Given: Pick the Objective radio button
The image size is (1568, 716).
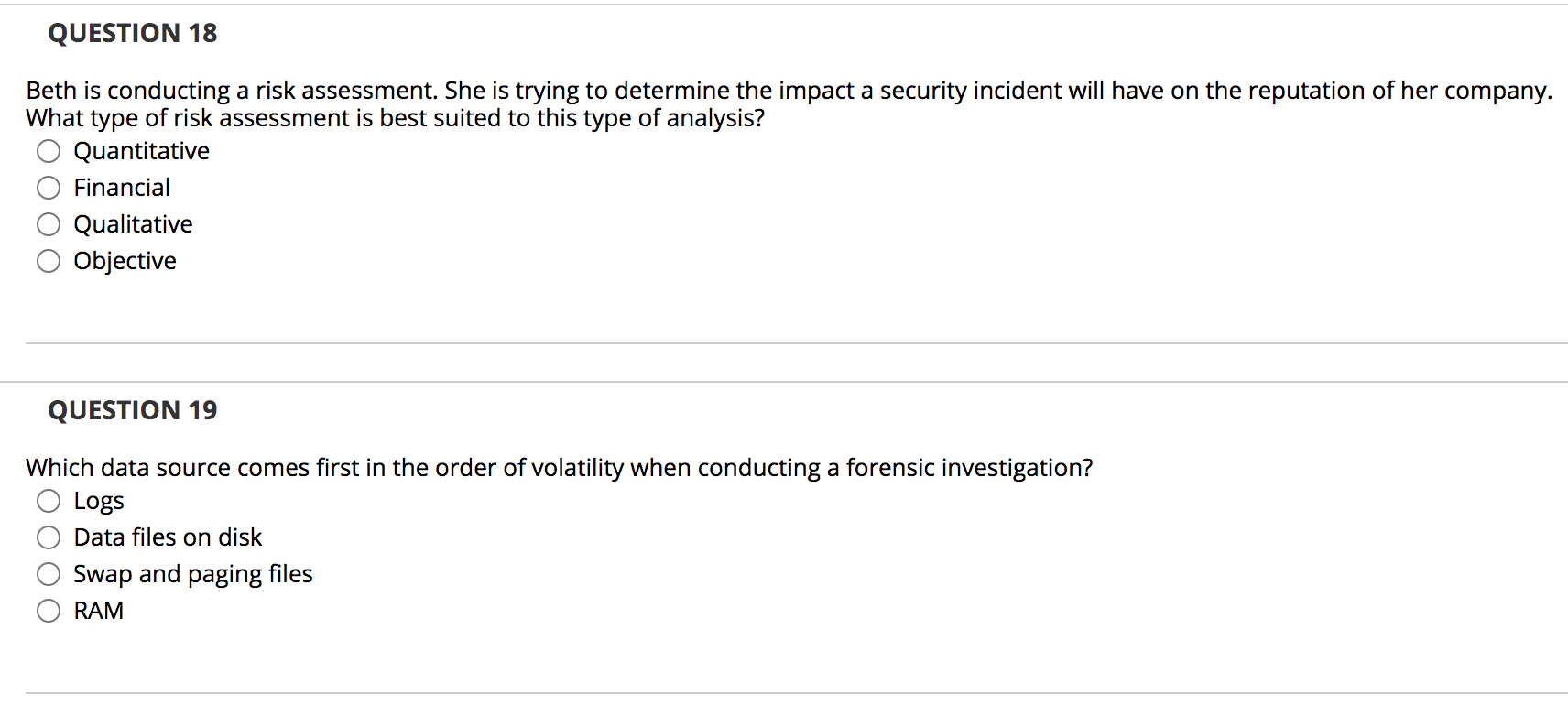Looking at the screenshot, I should click(49, 261).
